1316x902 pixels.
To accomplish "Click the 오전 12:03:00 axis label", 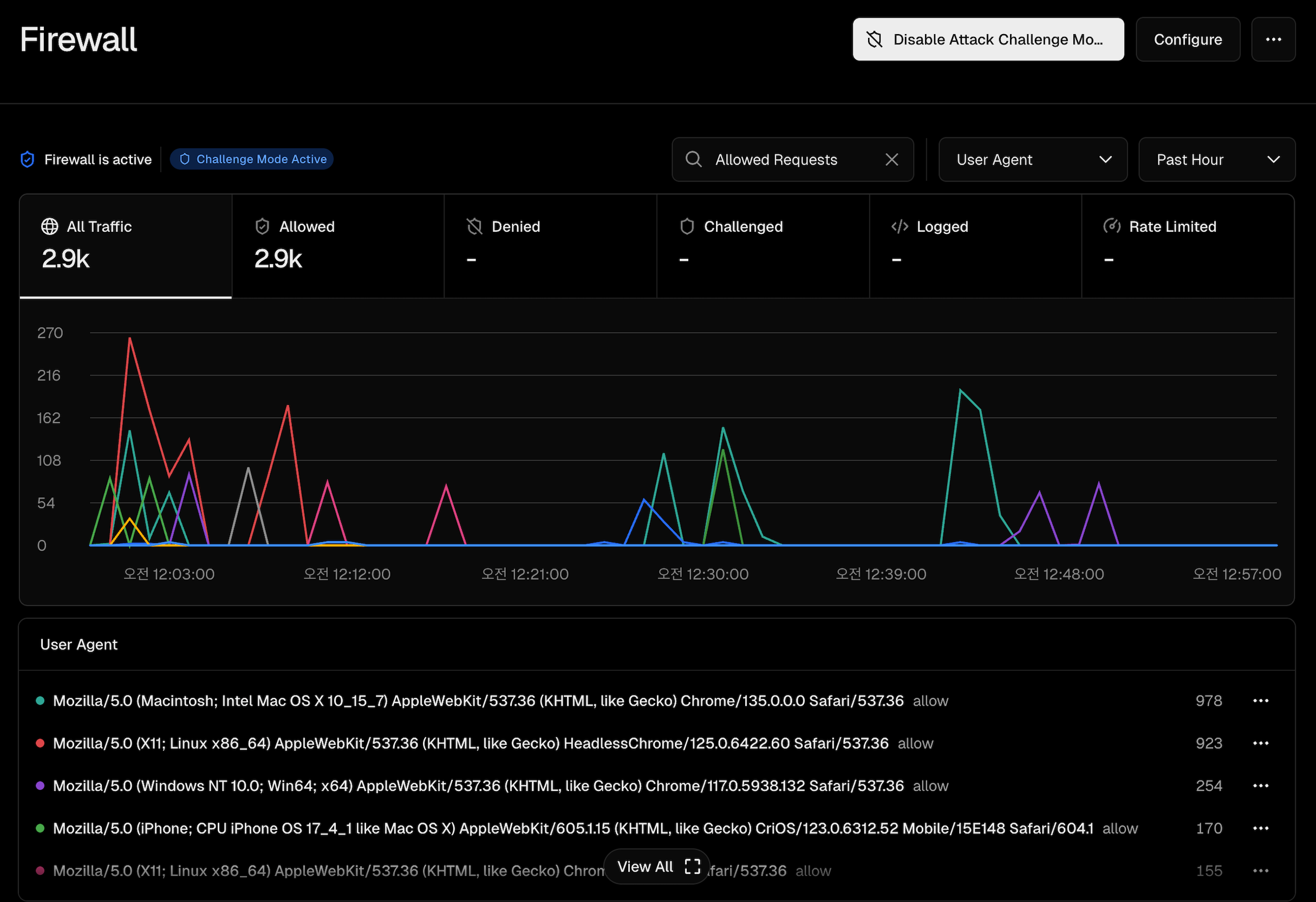I will click(x=169, y=574).
